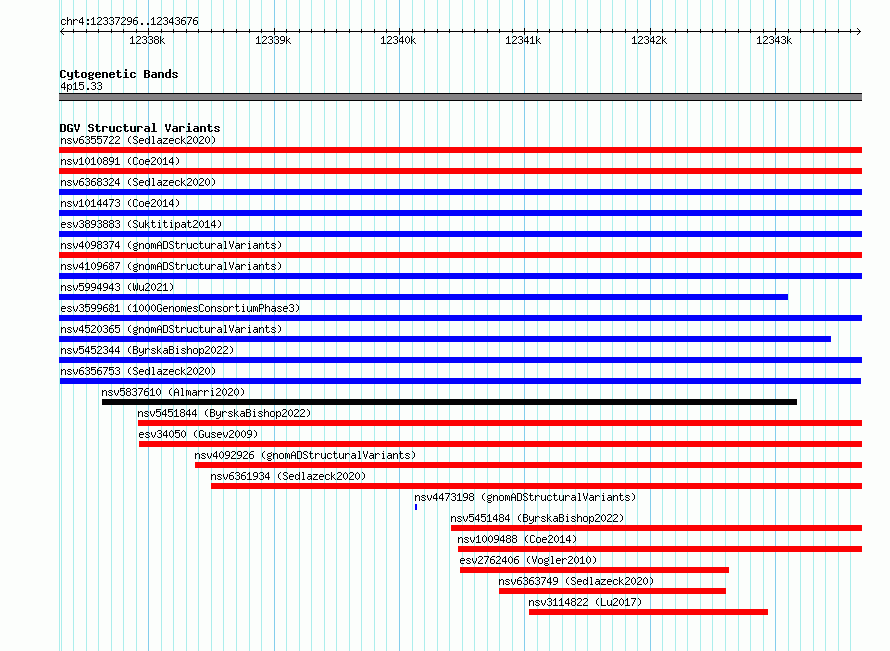Select the black bar of nsv5837610

tap(450, 402)
